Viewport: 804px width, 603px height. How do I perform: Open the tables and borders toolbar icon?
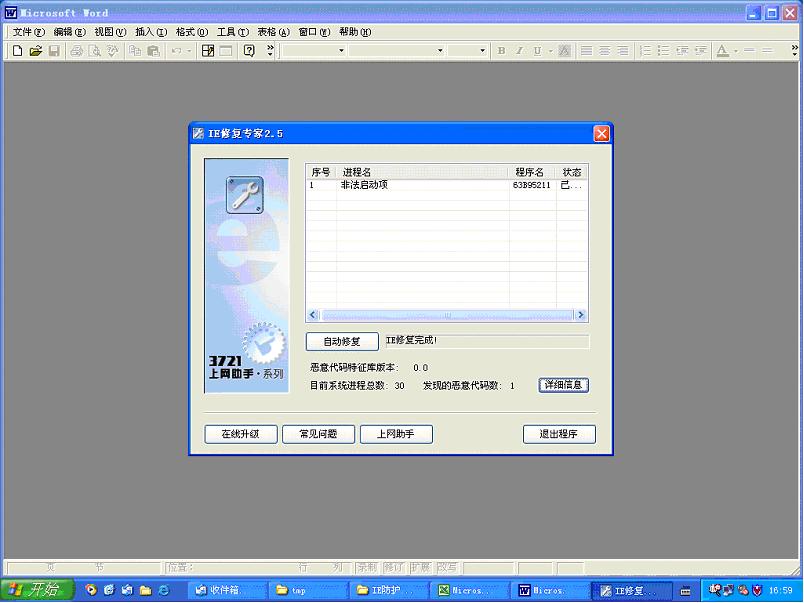click(208, 51)
